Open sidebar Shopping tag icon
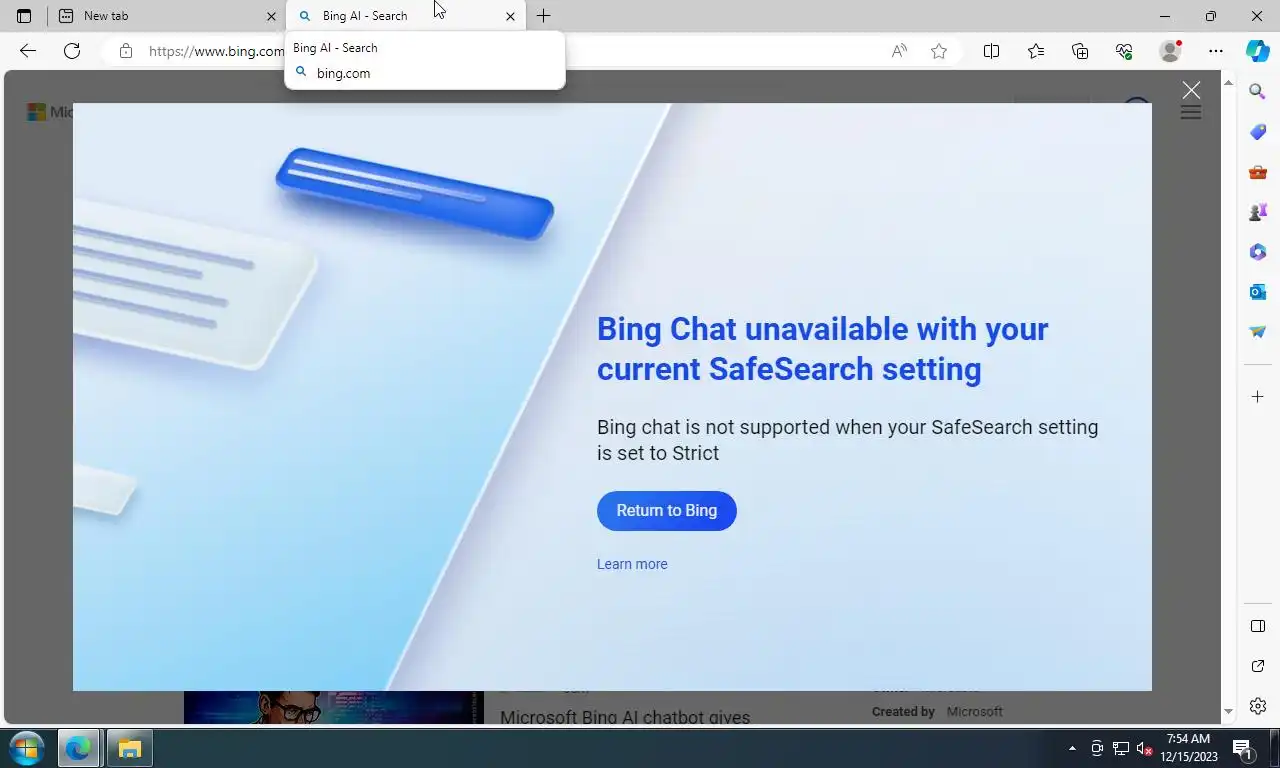The width and height of the screenshot is (1280, 768). point(1258,132)
